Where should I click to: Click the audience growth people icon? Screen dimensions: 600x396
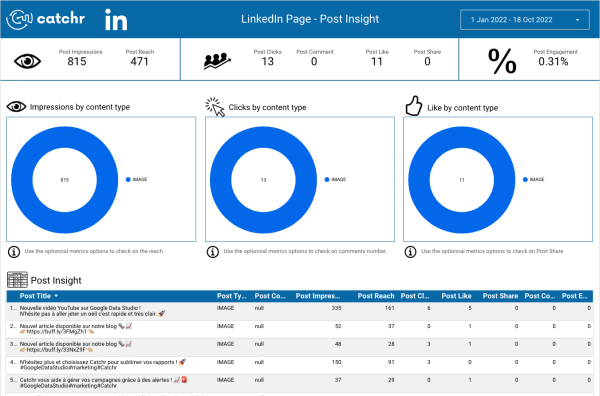pyautogui.click(x=217, y=61)
